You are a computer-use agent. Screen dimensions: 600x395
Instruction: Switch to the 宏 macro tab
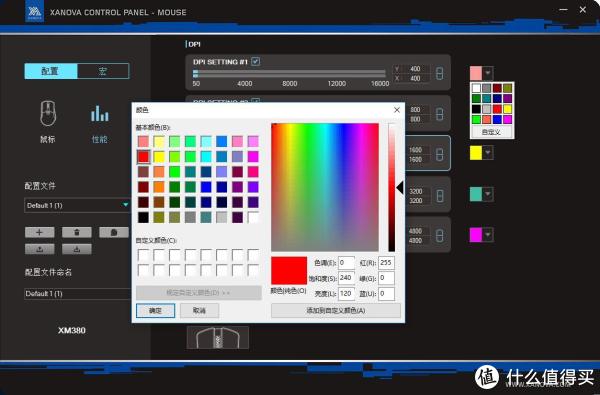(103, 71)
